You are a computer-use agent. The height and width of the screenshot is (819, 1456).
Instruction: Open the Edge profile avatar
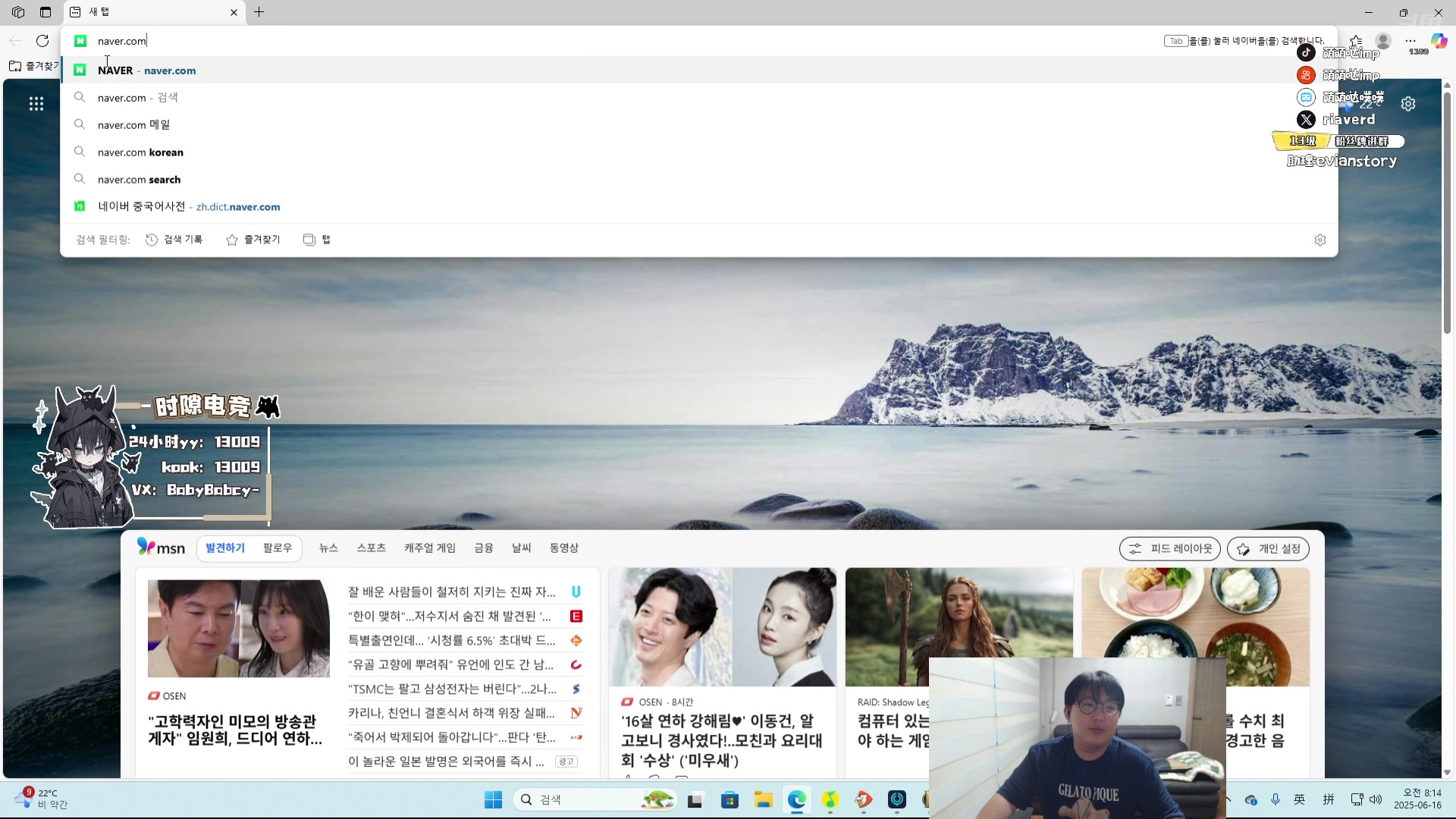[1383, 41]
